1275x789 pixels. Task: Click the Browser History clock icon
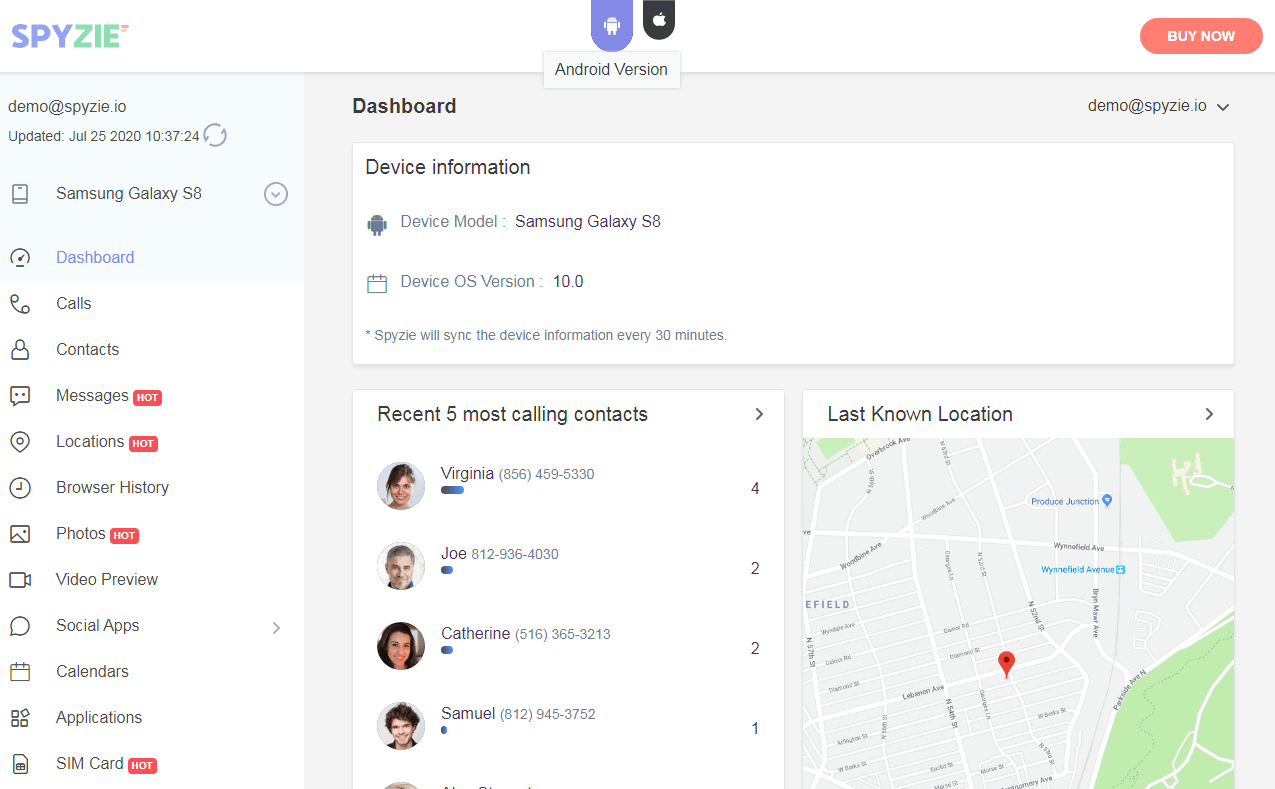tap(20, 488)
